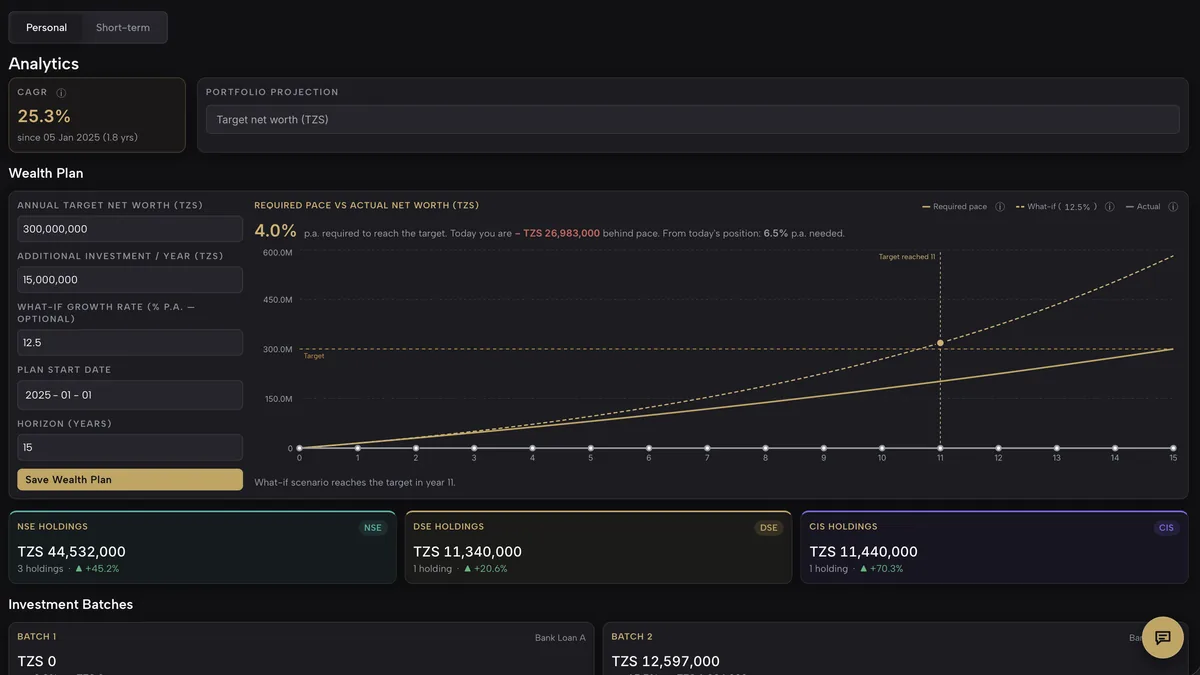The image size is (1200, 675).
Task: Click the year 6 timeline marker
Action: tap(649, 448)
